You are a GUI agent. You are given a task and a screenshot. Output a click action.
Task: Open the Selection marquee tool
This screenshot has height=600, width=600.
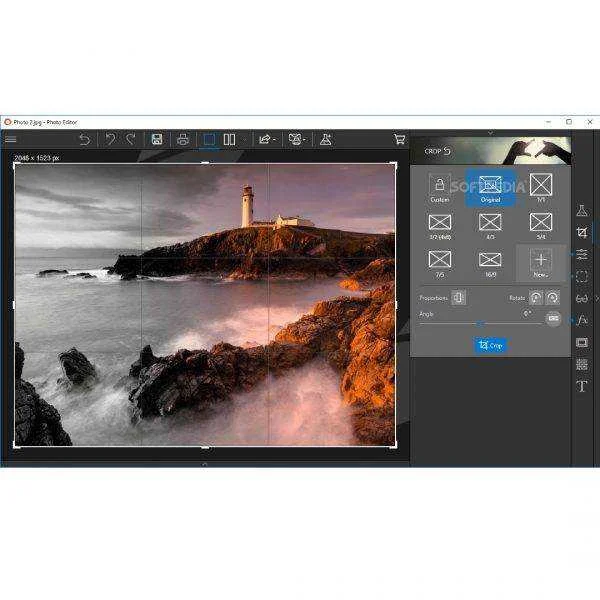(582, 276)
